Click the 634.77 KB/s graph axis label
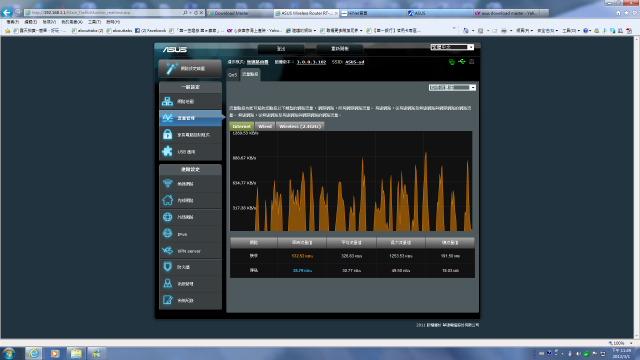This screenshot has width=640, height=360. 244,183
